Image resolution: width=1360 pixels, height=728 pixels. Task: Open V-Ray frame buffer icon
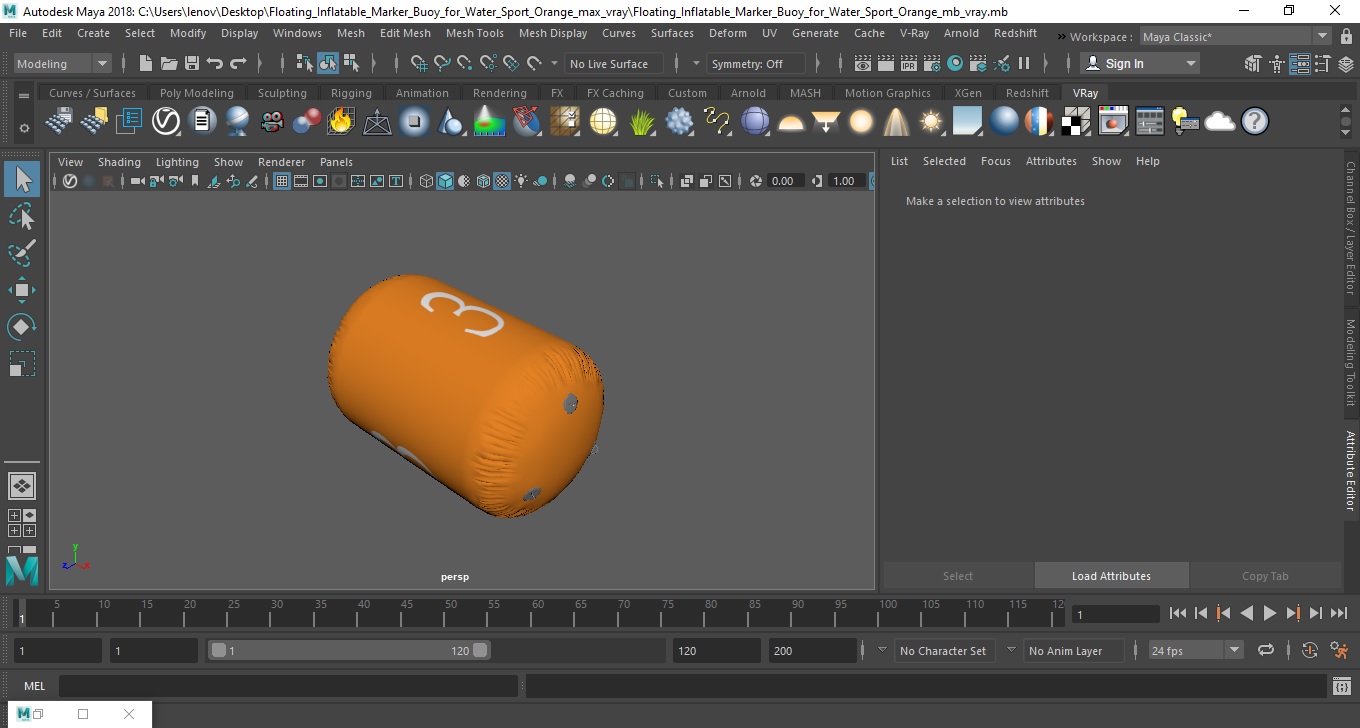(1113, 122)
